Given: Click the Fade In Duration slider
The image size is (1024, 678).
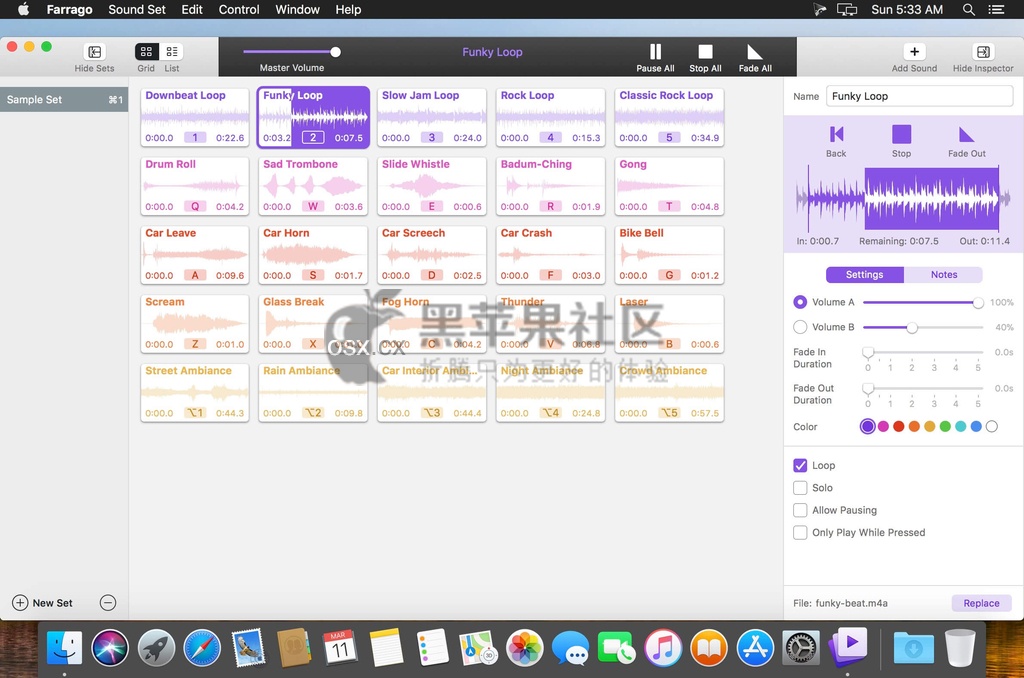Looking at the screenshot, I should [x=923, y=353].
